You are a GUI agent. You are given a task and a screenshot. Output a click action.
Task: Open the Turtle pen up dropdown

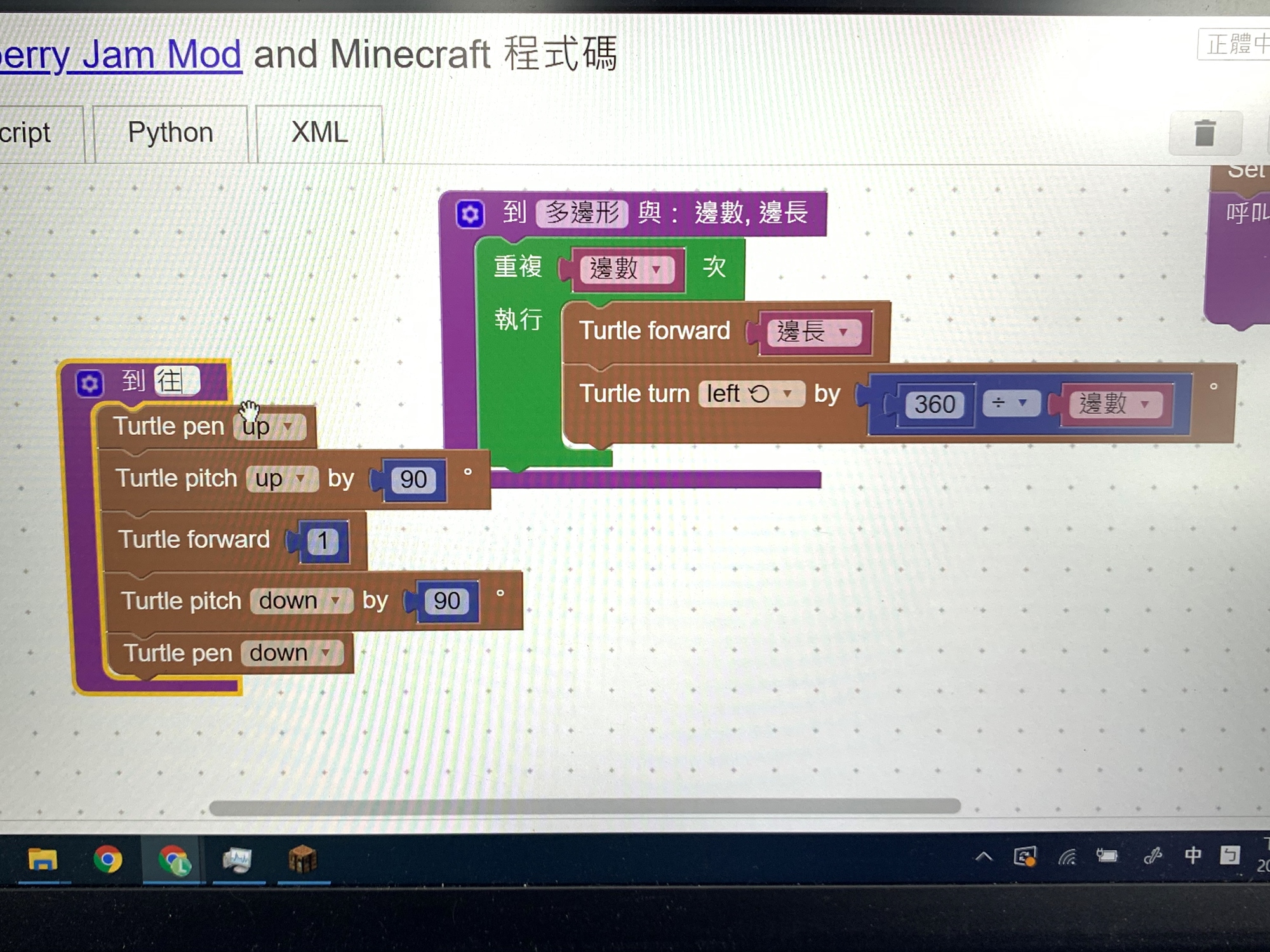click(x=271, y=426)
